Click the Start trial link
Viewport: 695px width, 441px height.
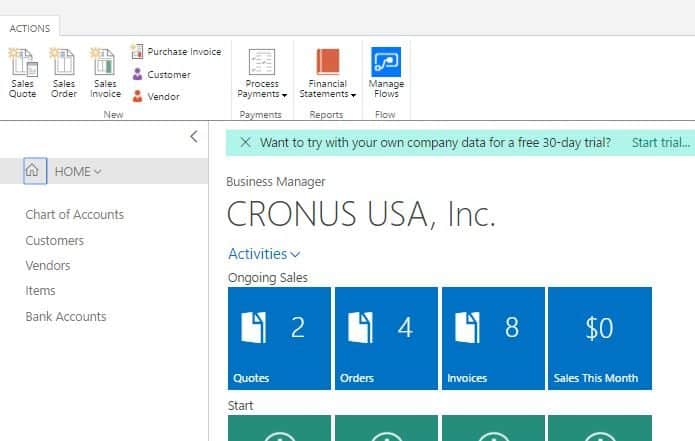point(661,143)
